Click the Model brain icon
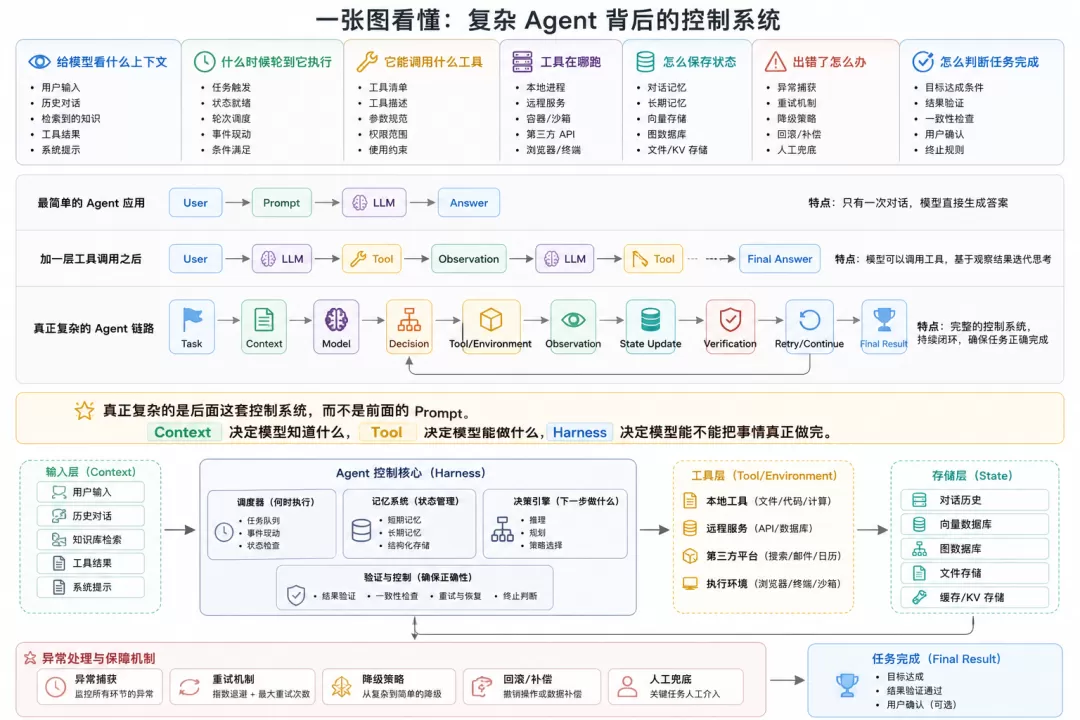 tap(336, 320)
